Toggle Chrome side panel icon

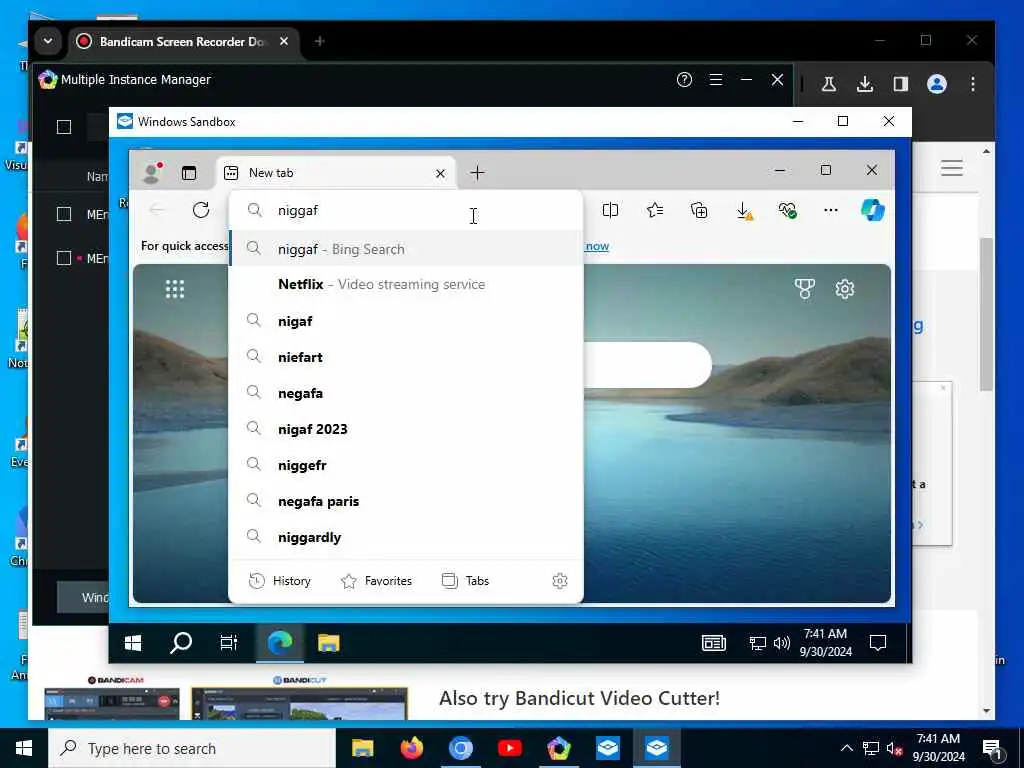click(x=901, y=84)
